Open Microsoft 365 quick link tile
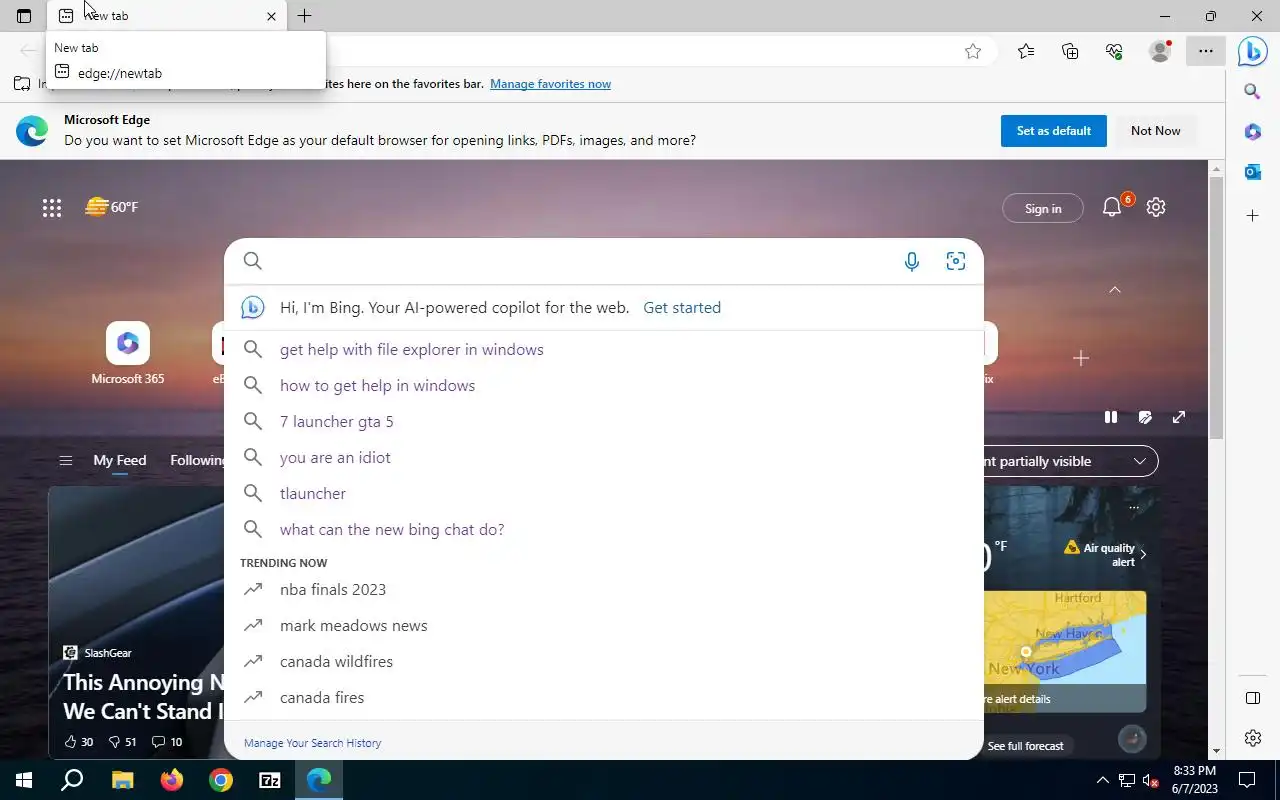 click(x=127, y=354)
